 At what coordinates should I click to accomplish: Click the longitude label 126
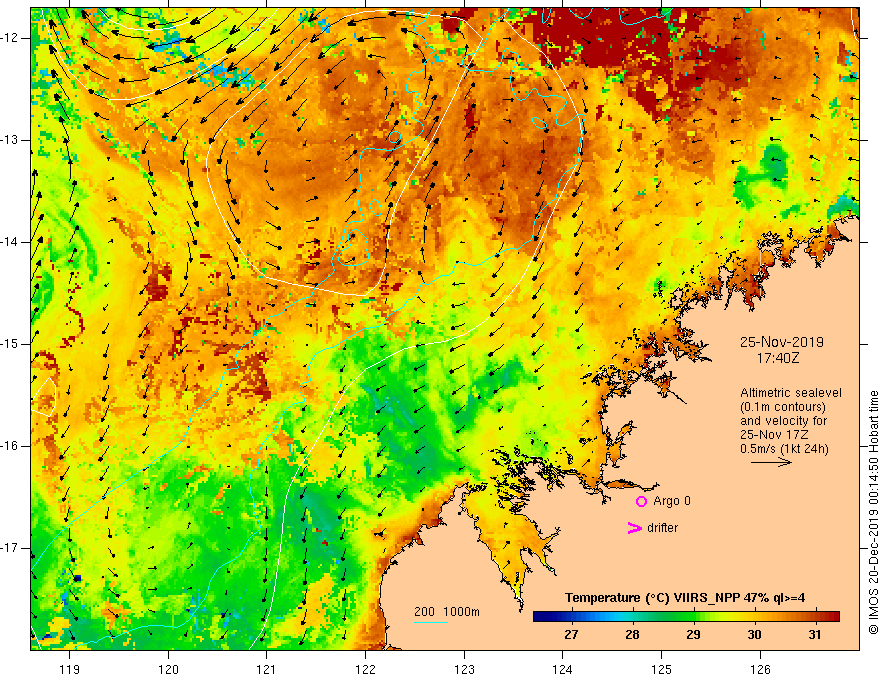[760, 669]
